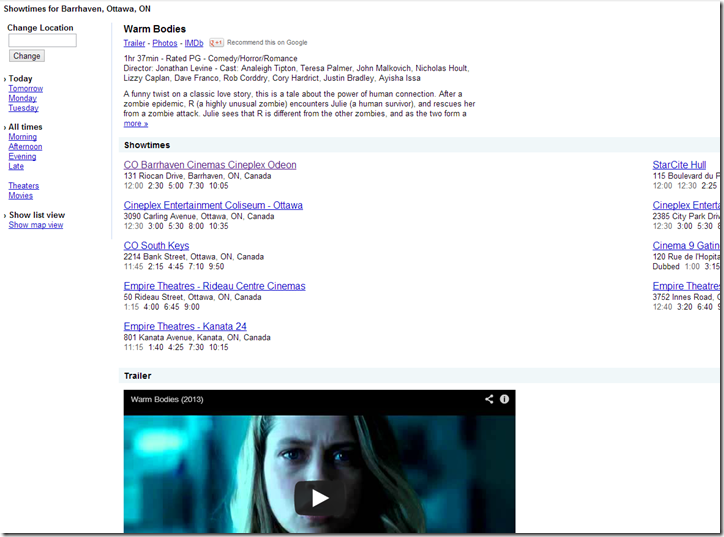724x537 pixels.
Task: Open the Photos link under Warm Bodies
Action: (165, 43)
